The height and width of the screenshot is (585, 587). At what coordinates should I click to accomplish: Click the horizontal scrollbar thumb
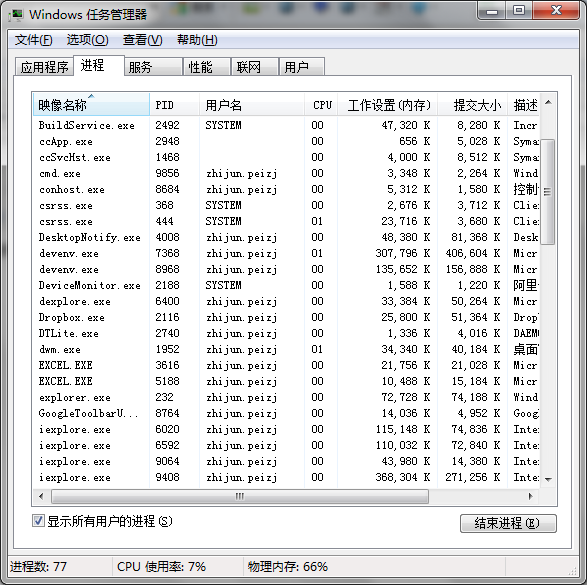[x=240, y=496]
